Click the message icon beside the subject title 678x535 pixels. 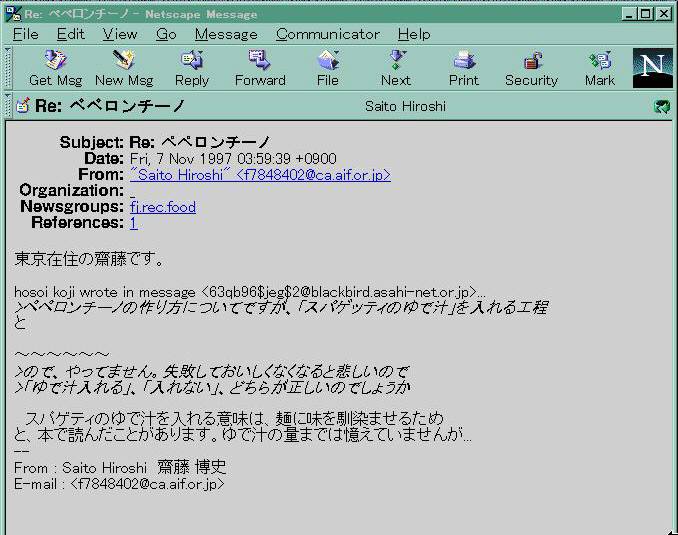(x=22, y=106)
